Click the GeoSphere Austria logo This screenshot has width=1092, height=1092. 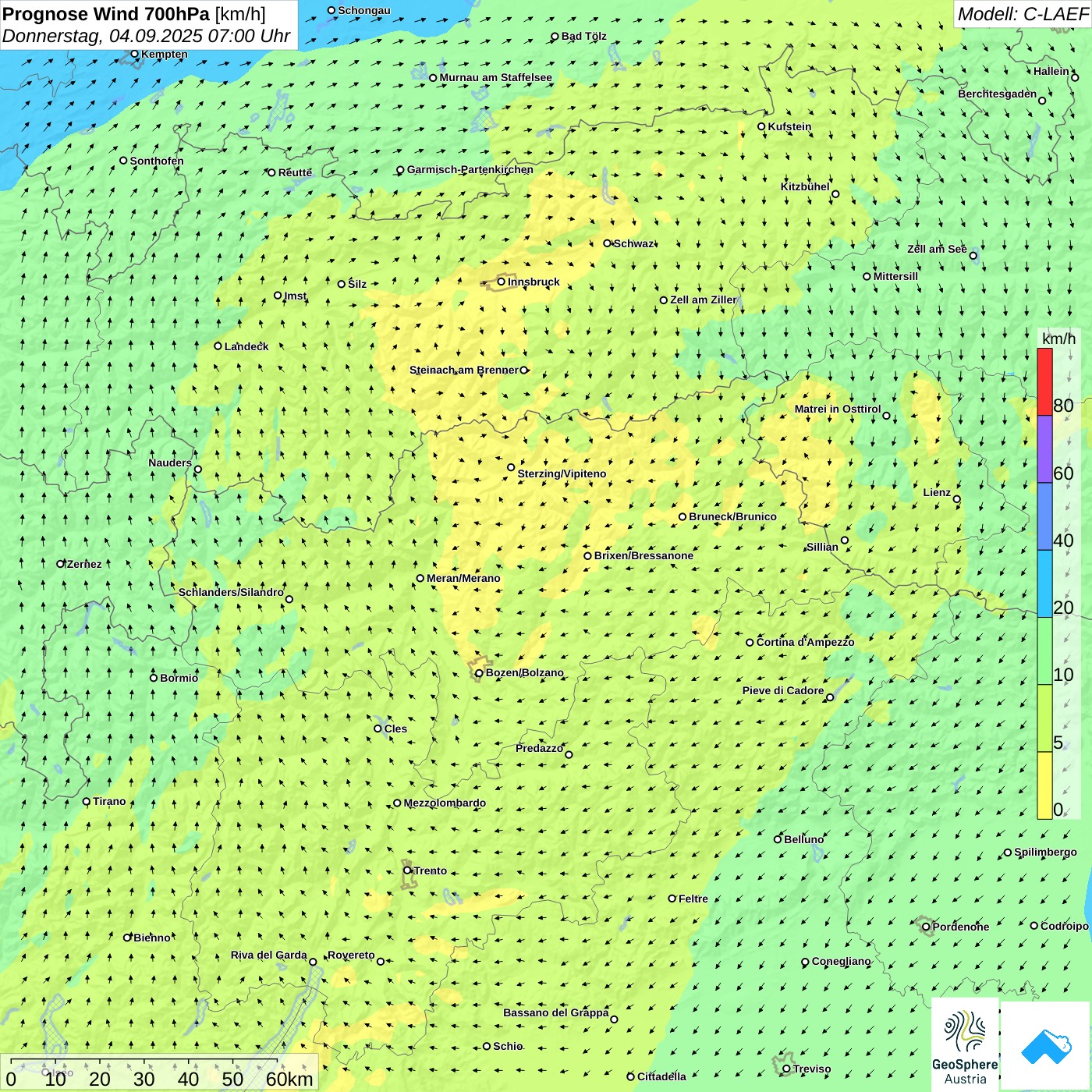[x=965, y=1044]
